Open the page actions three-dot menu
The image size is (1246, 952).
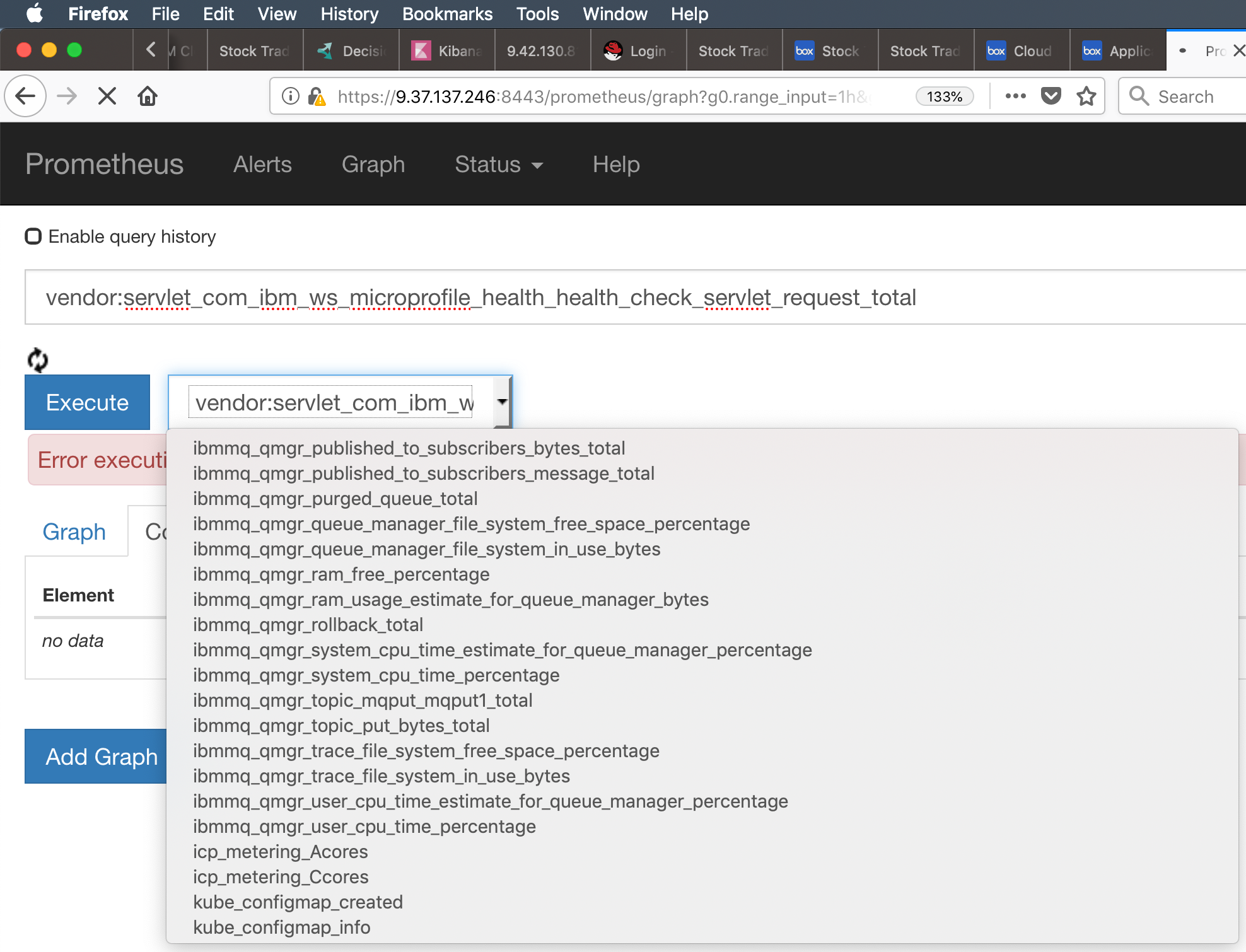point(1015,96)
